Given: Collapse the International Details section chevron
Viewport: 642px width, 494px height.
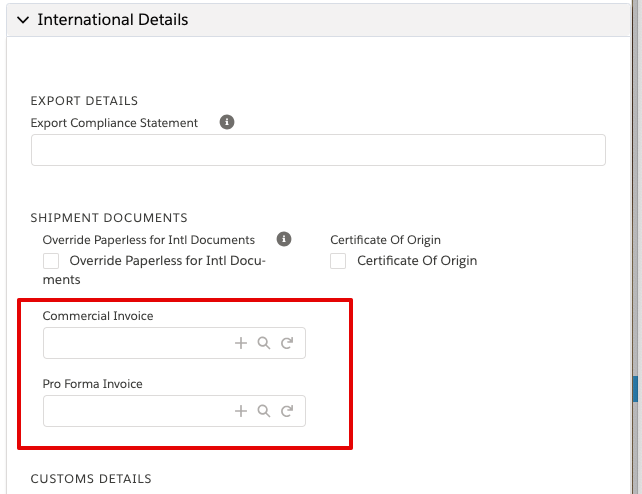Looking at the screenshot, I should click(x=23, y=20).
